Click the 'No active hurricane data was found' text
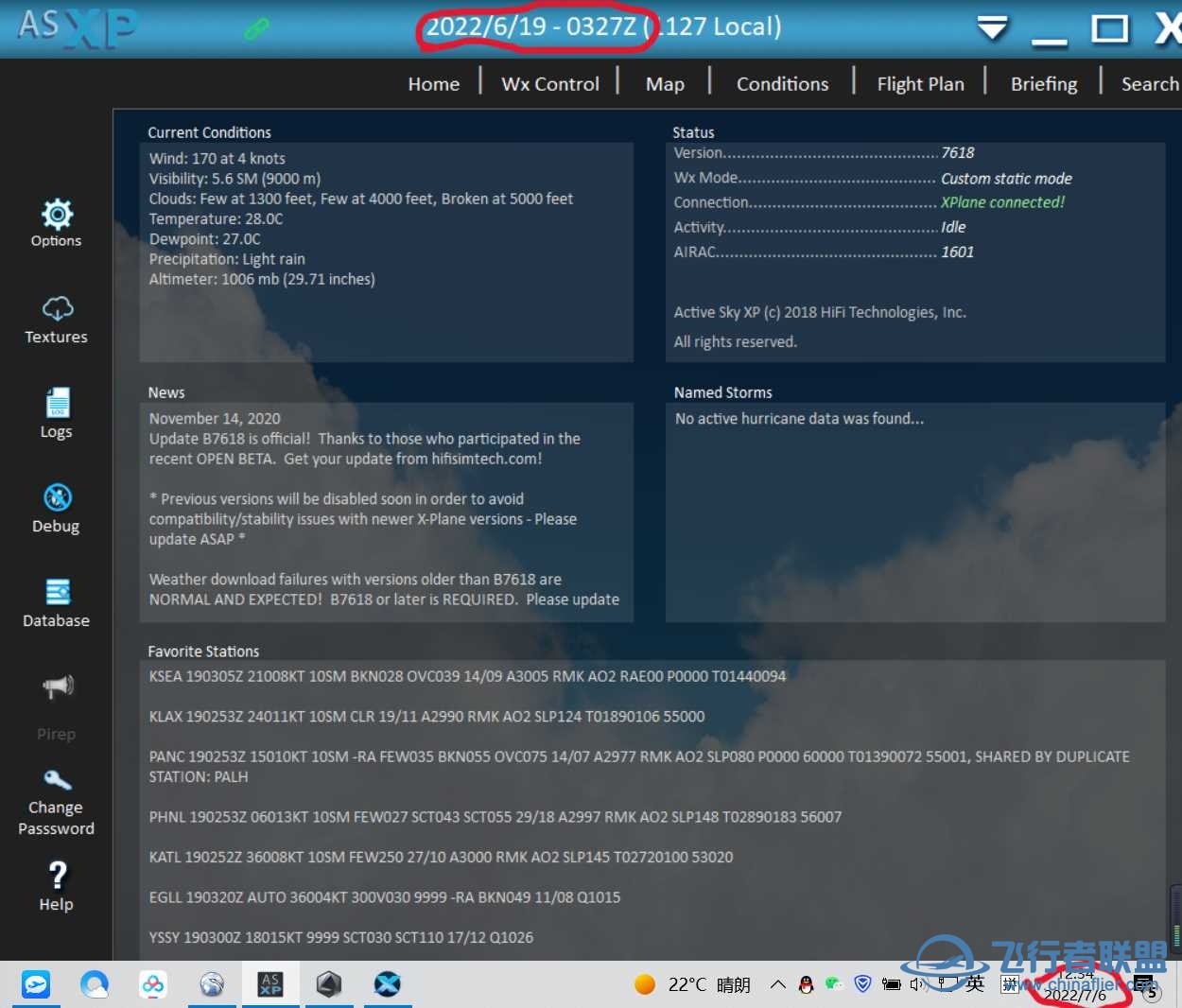This screenshot has height=1008, width=1182. (x=799, y=419)
